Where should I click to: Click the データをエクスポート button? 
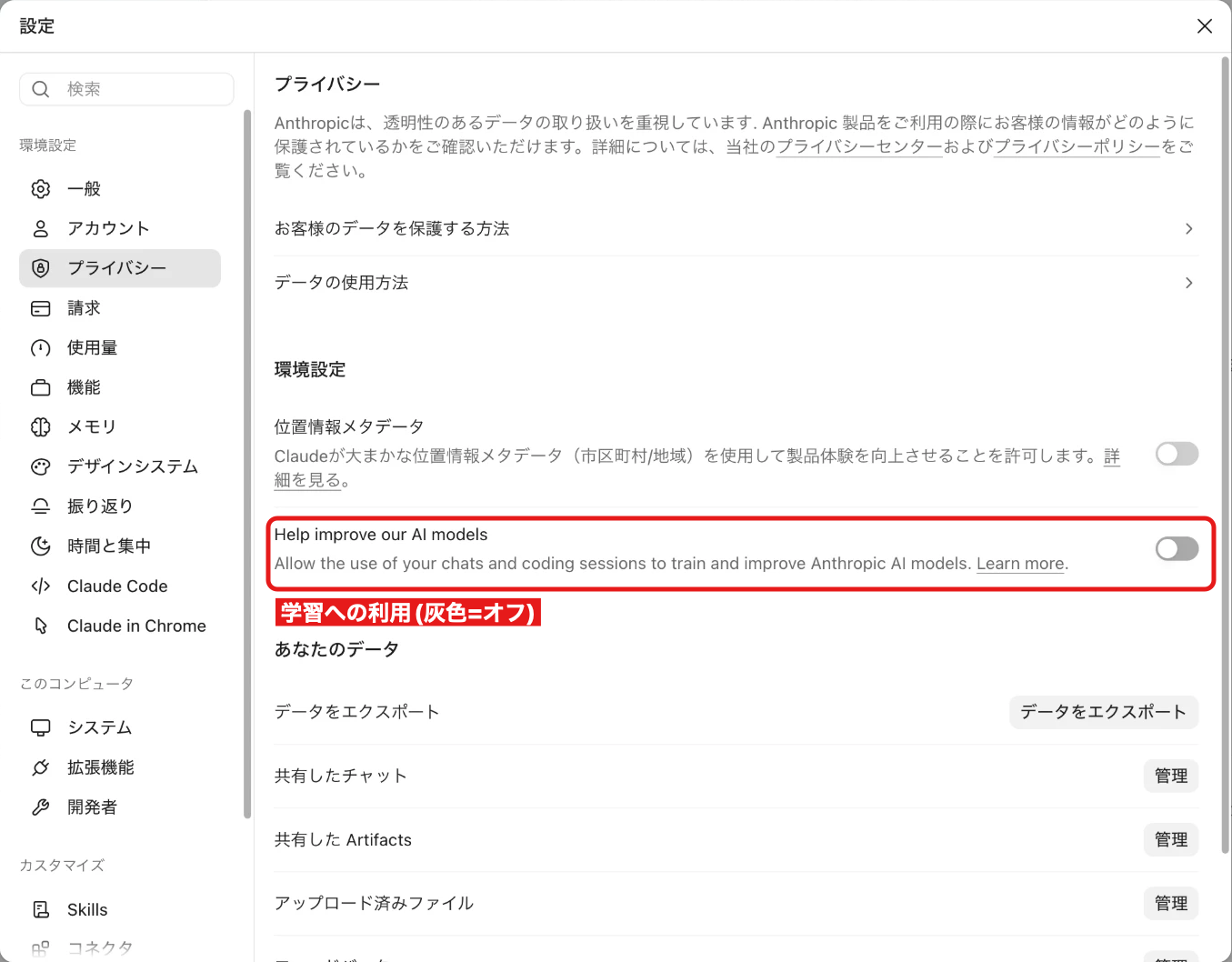[1104, 712]
